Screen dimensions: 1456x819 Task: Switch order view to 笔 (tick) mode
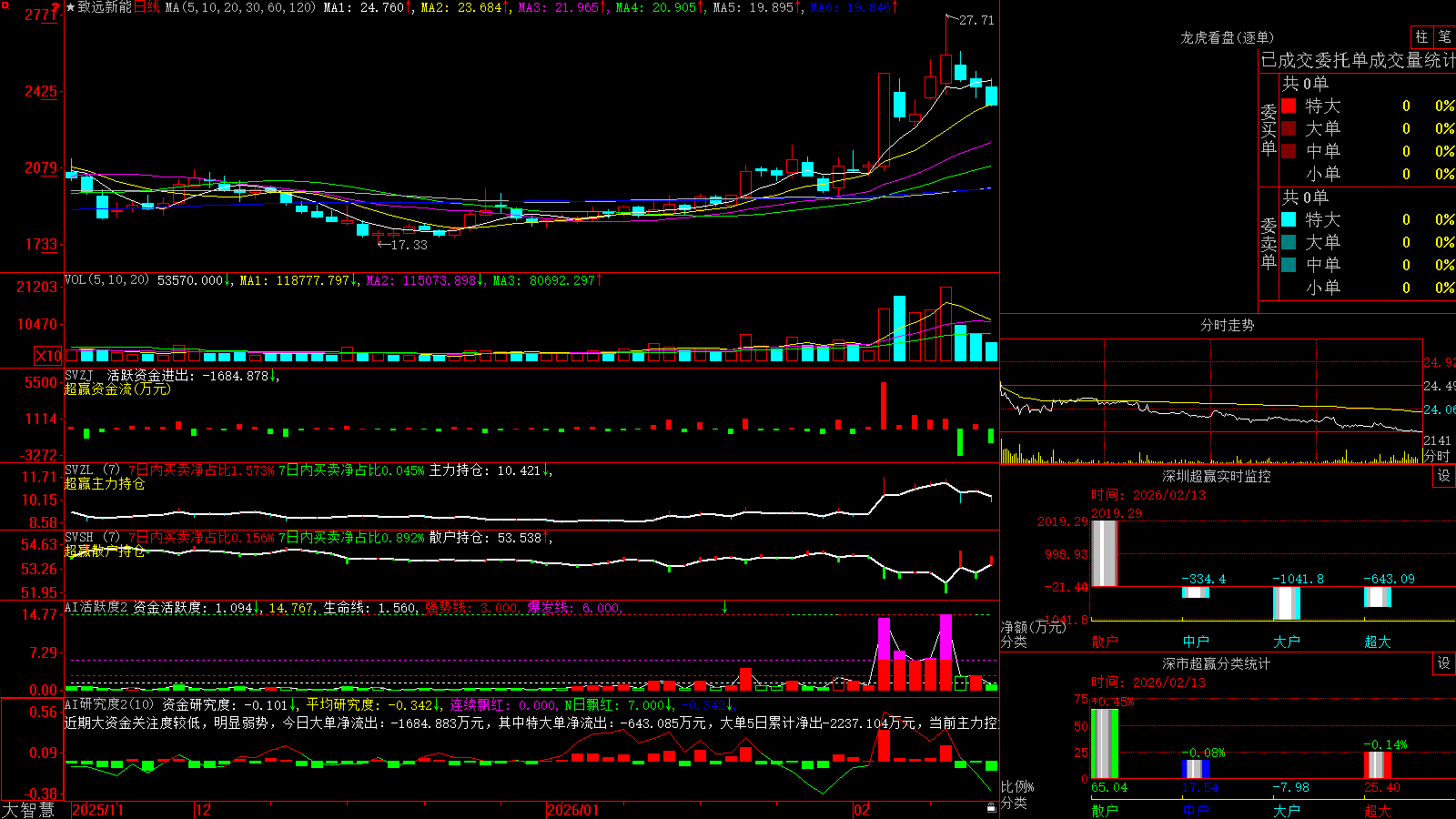tap(1445, 36)
